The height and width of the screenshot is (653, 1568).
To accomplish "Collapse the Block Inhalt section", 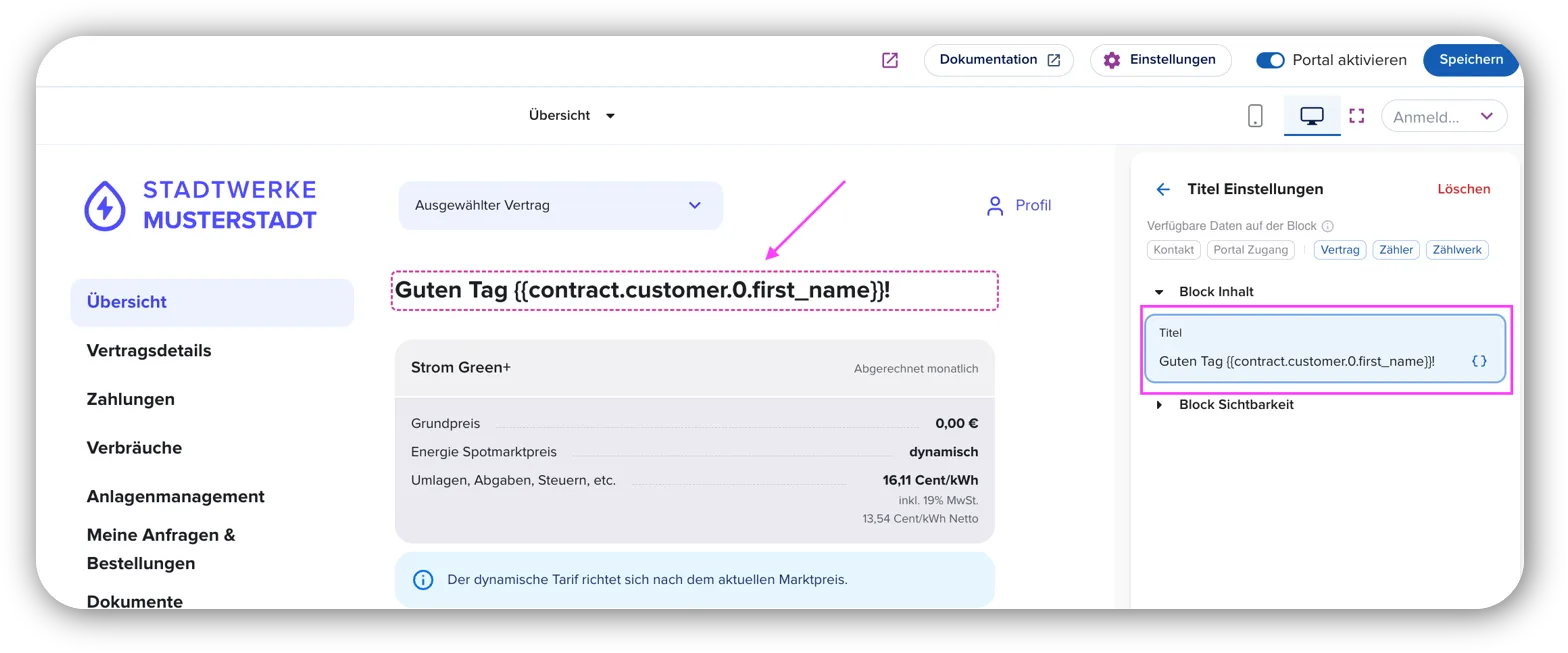I will point(1206,292).
